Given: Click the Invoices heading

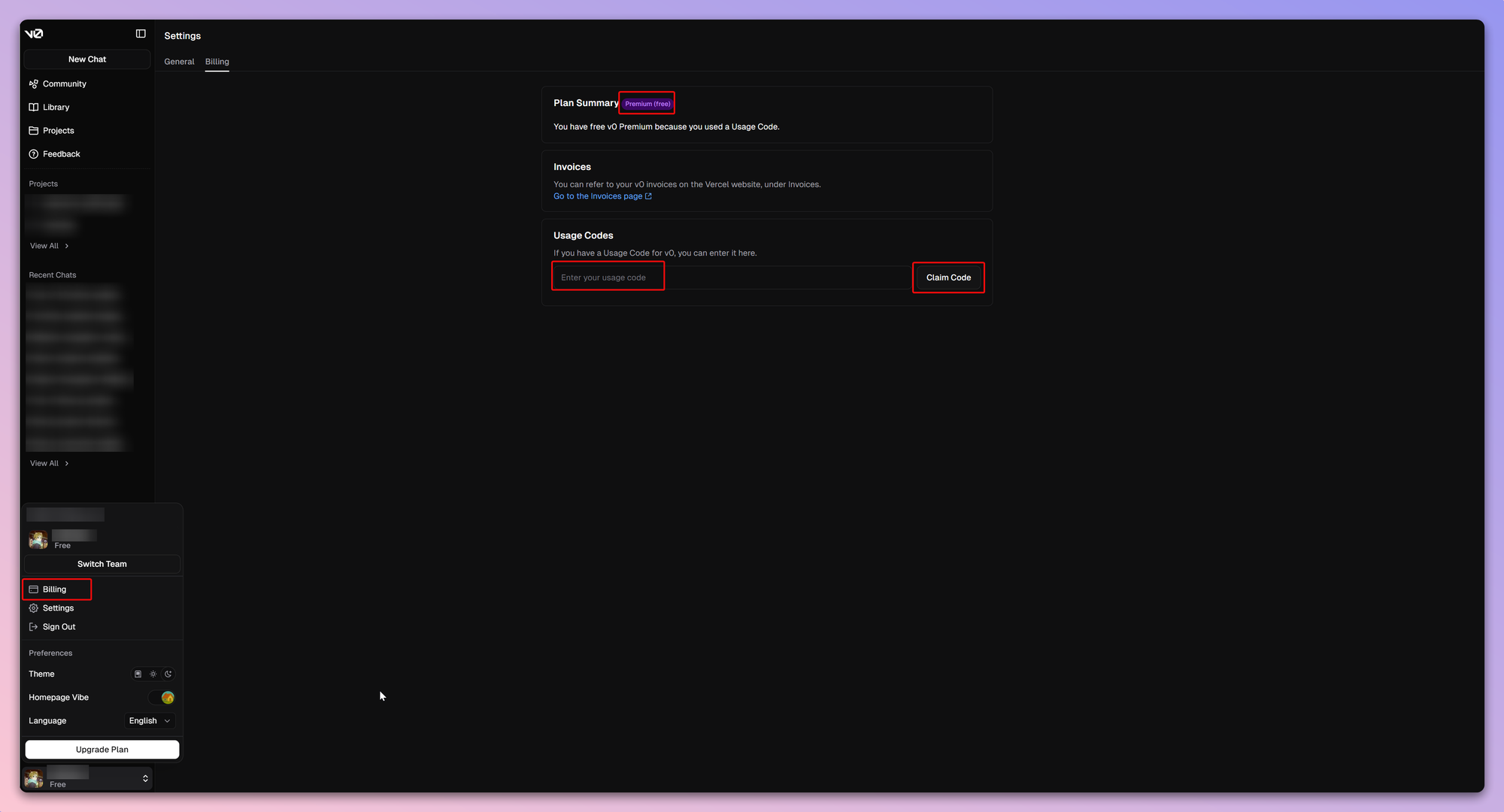Looking at the screenshot, I should [x=572, y=167].
